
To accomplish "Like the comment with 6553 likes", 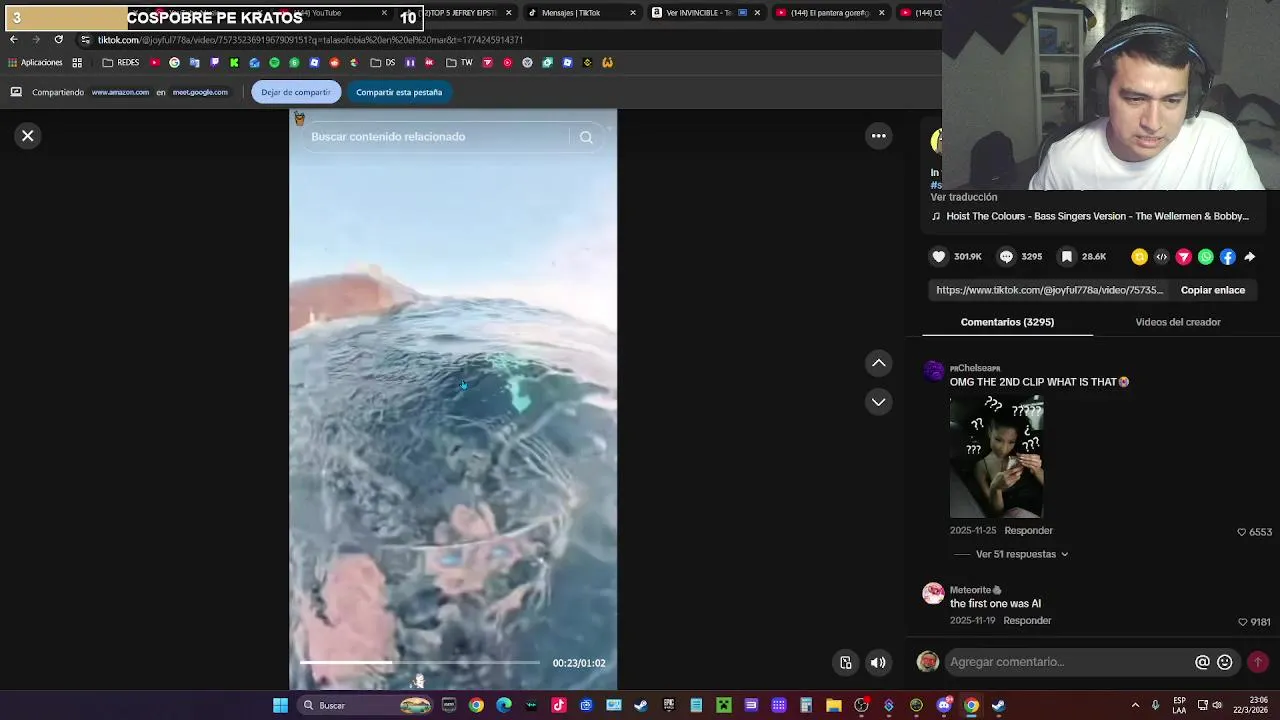I will [x=1242, y=532].
